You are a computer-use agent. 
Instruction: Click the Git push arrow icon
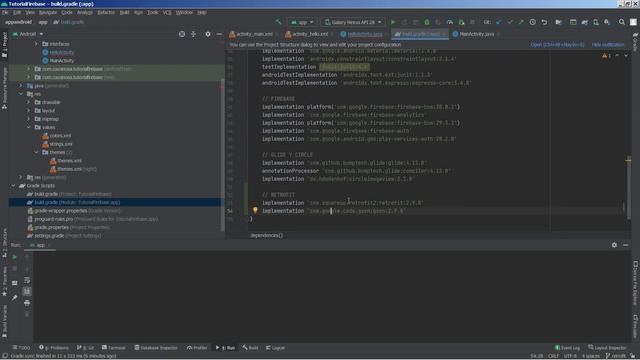click(x=521, y=22)
